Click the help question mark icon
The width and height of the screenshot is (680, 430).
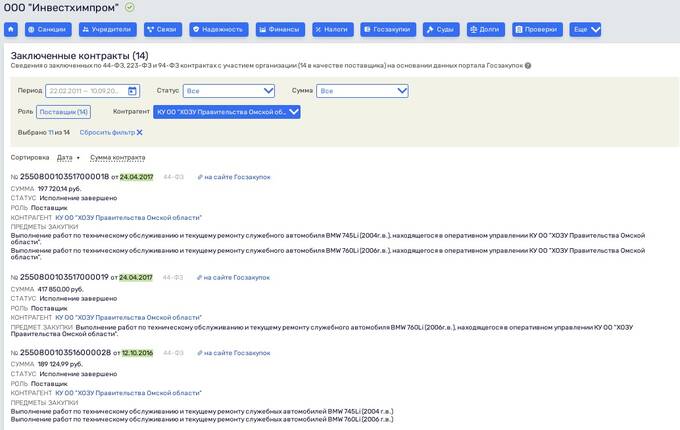[528, 66]
